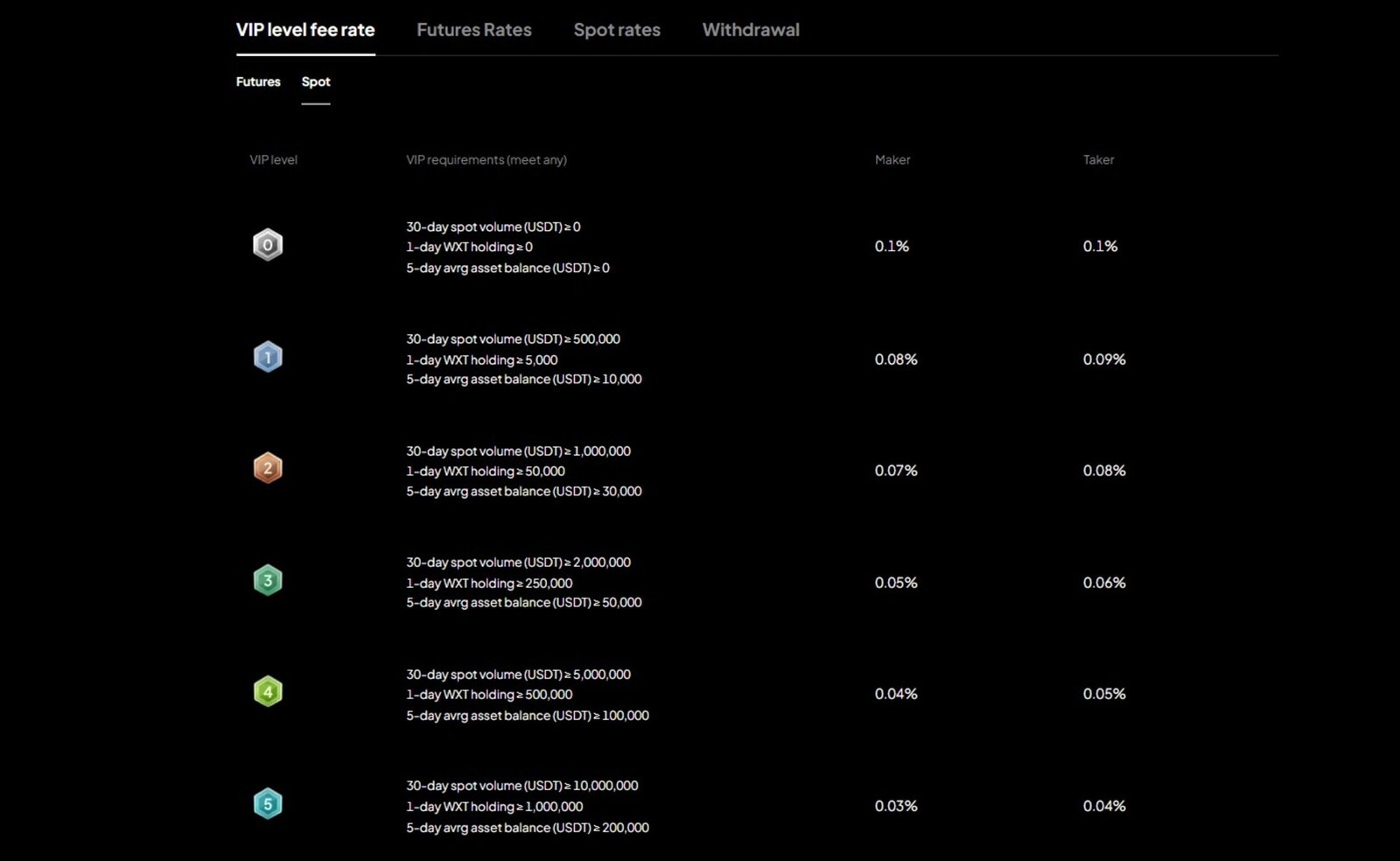Image resolution: width=1400 pixels, height=861 pixels.
Task: Click the VIP 5 teal hexagon badge
Action: [x=268, y=804]
